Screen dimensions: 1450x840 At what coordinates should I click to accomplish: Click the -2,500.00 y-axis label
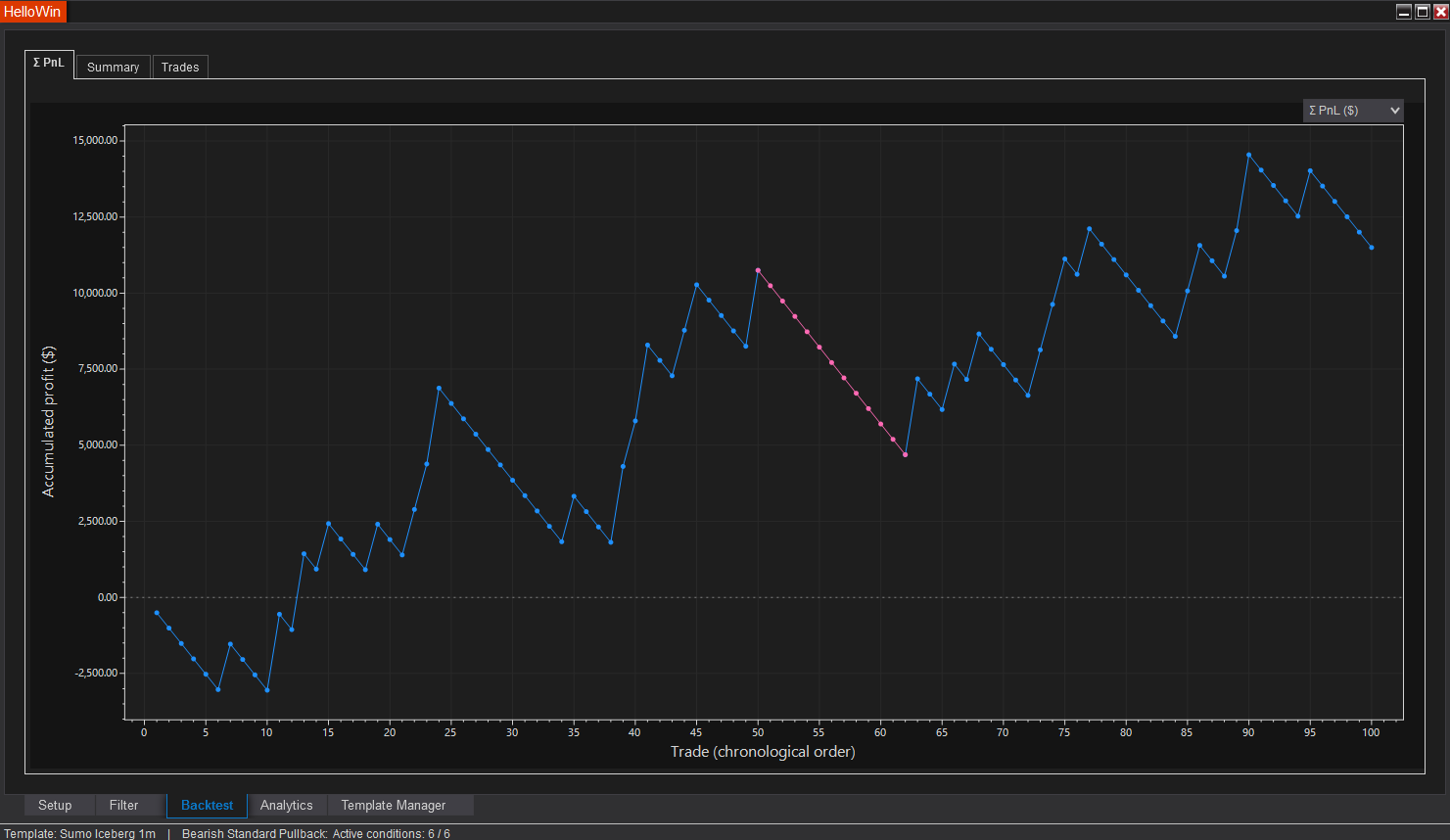coord(96,673)
